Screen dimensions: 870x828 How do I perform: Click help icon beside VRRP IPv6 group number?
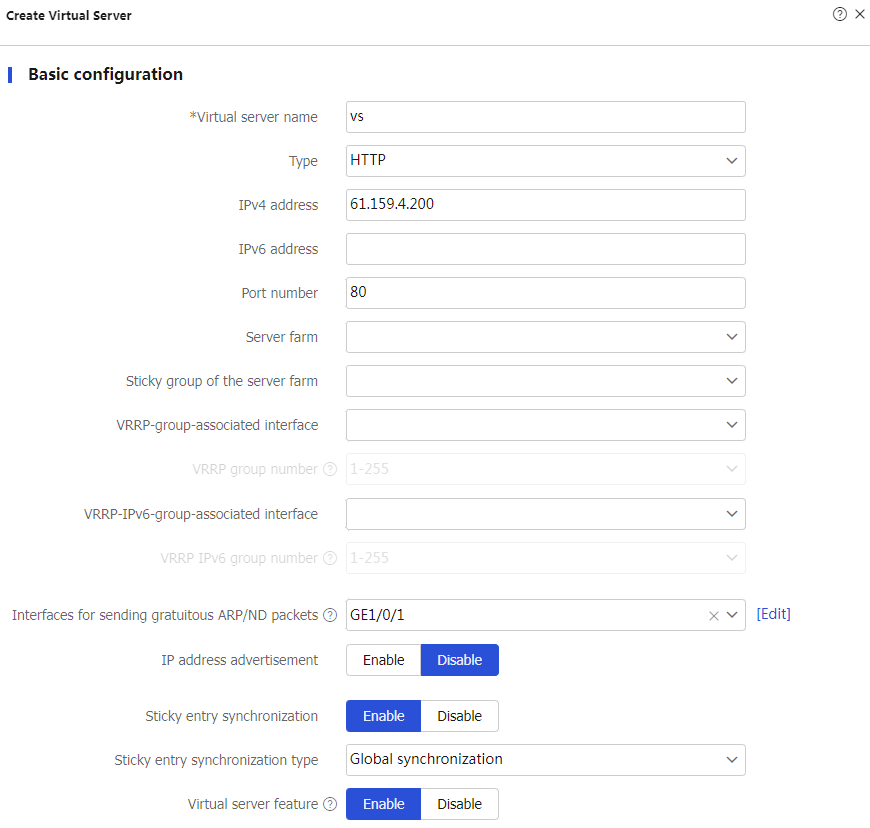(x=329, y=559)
